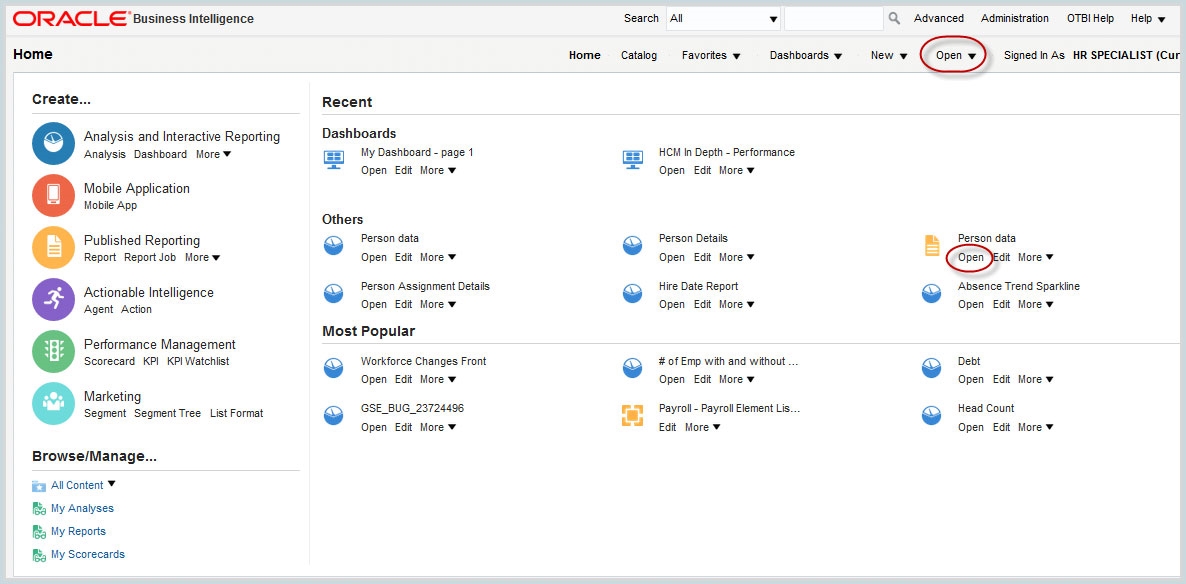Screen dimensions: 1186x584
Task: Open the Dashboards menu in header
Action: point(805,56)
